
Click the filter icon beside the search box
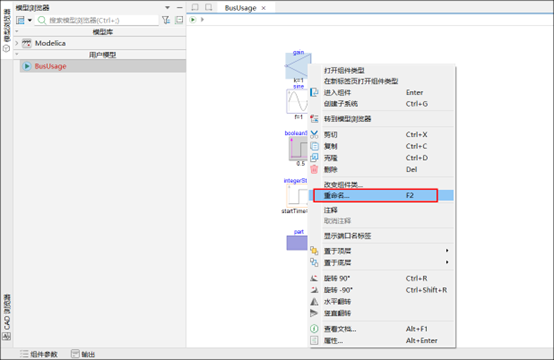[x=166, y=20]
